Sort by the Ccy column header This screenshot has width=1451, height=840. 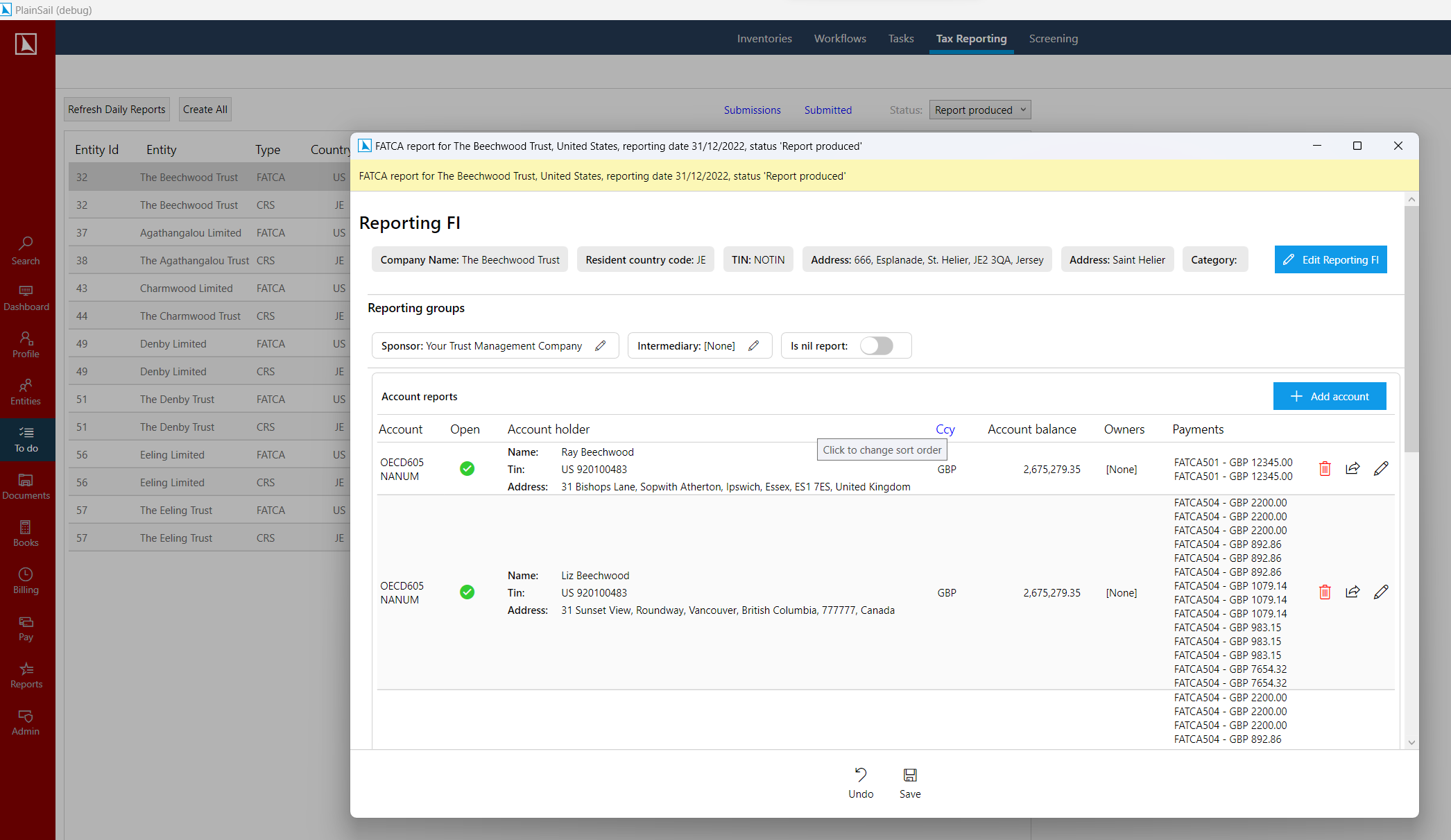(945, 429)
